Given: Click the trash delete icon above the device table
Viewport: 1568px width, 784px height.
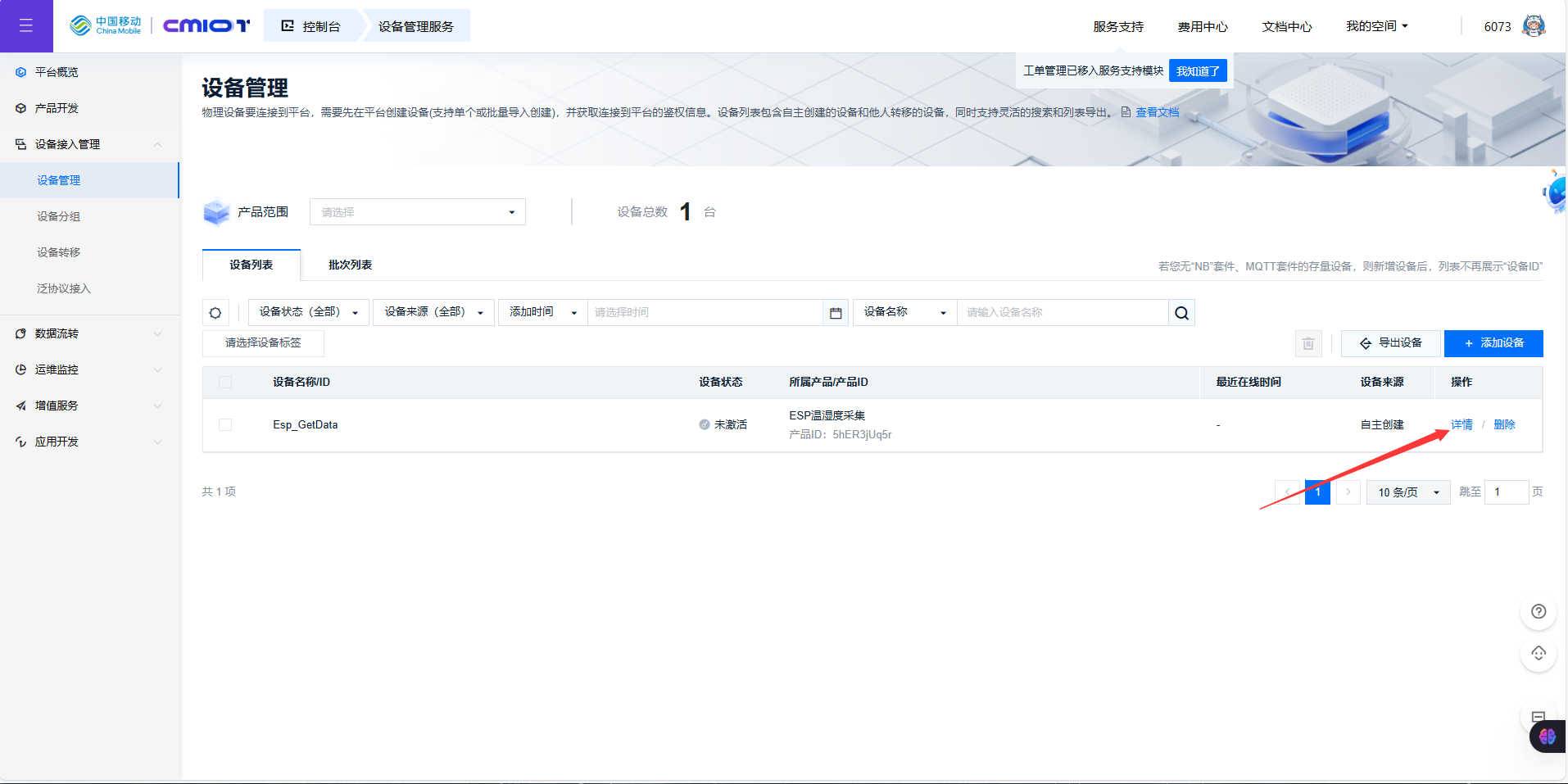Looking at the screenshot, I should tap(1307, 343).
